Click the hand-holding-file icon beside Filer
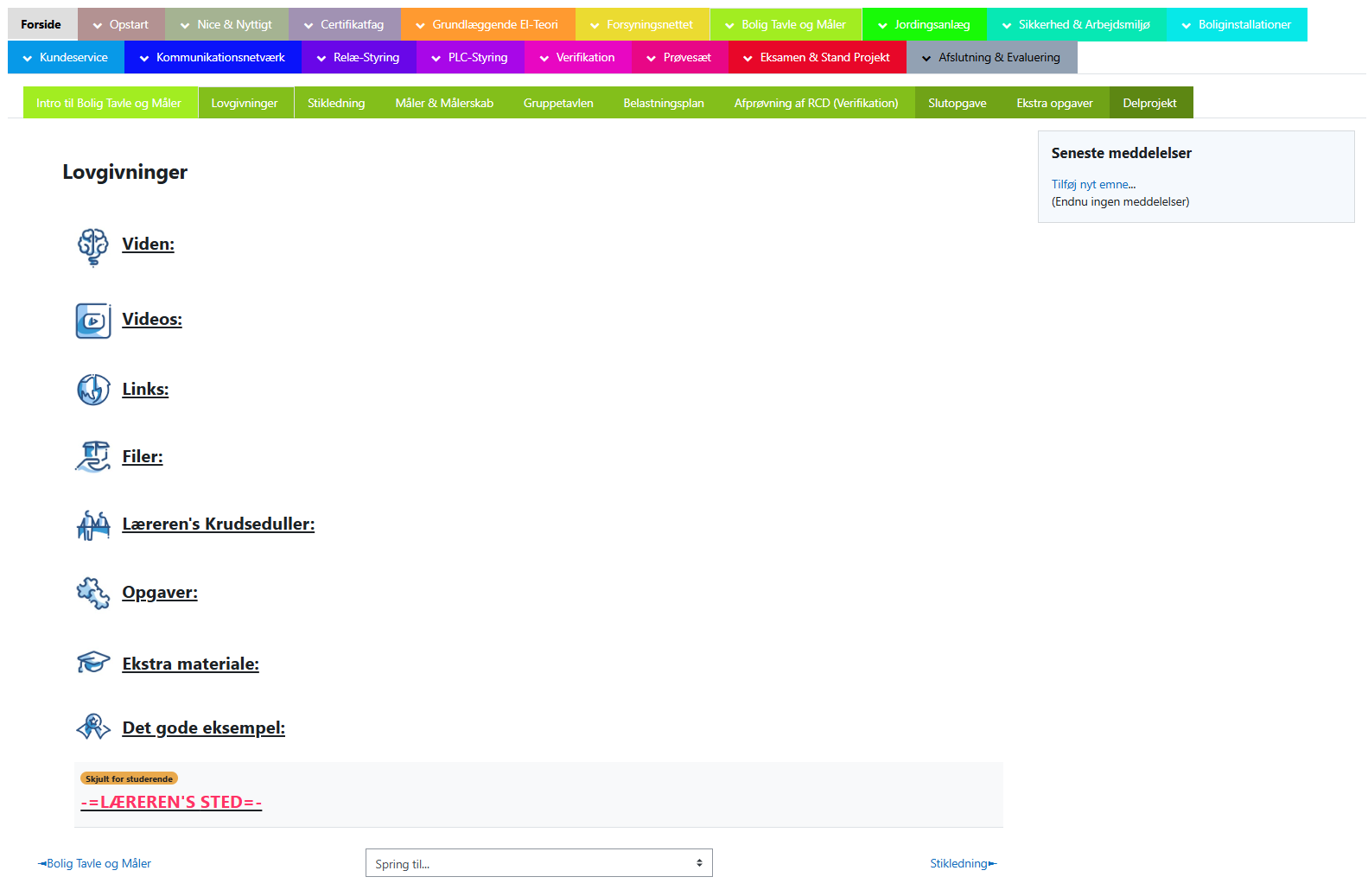 [x=92, y=456]
